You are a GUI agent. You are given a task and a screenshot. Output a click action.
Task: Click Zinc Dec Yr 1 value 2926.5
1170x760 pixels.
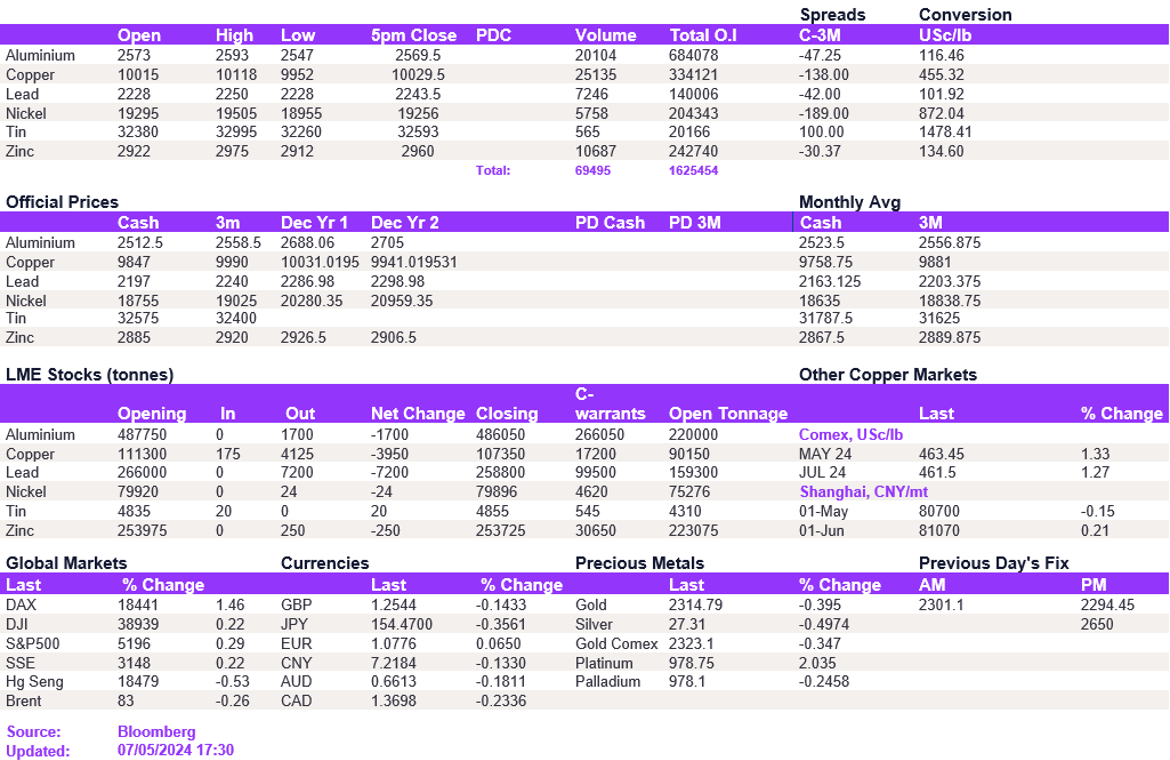[x=303, y=338]
